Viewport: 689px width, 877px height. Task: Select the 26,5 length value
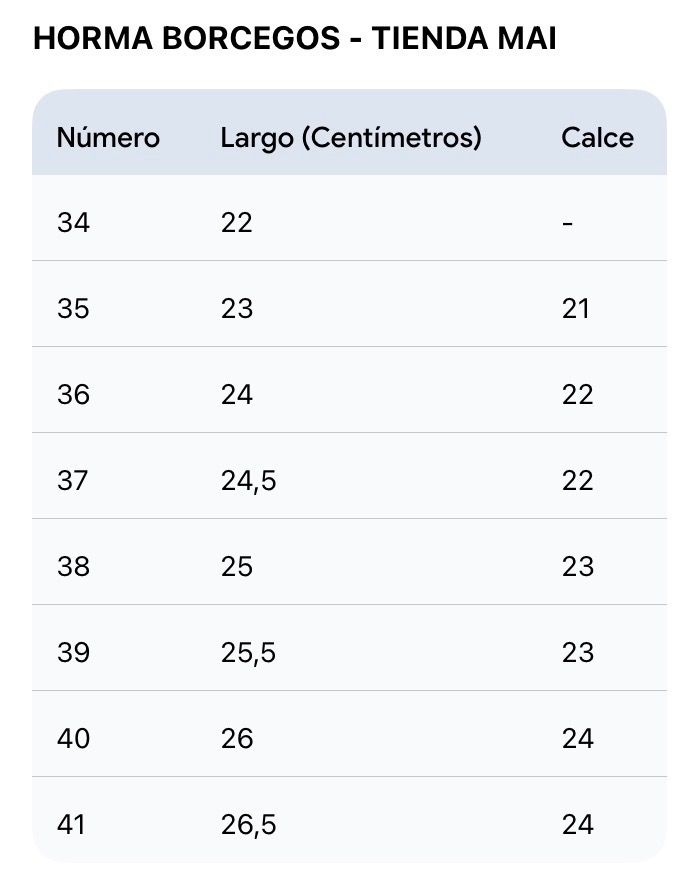[x=248, y=825]
